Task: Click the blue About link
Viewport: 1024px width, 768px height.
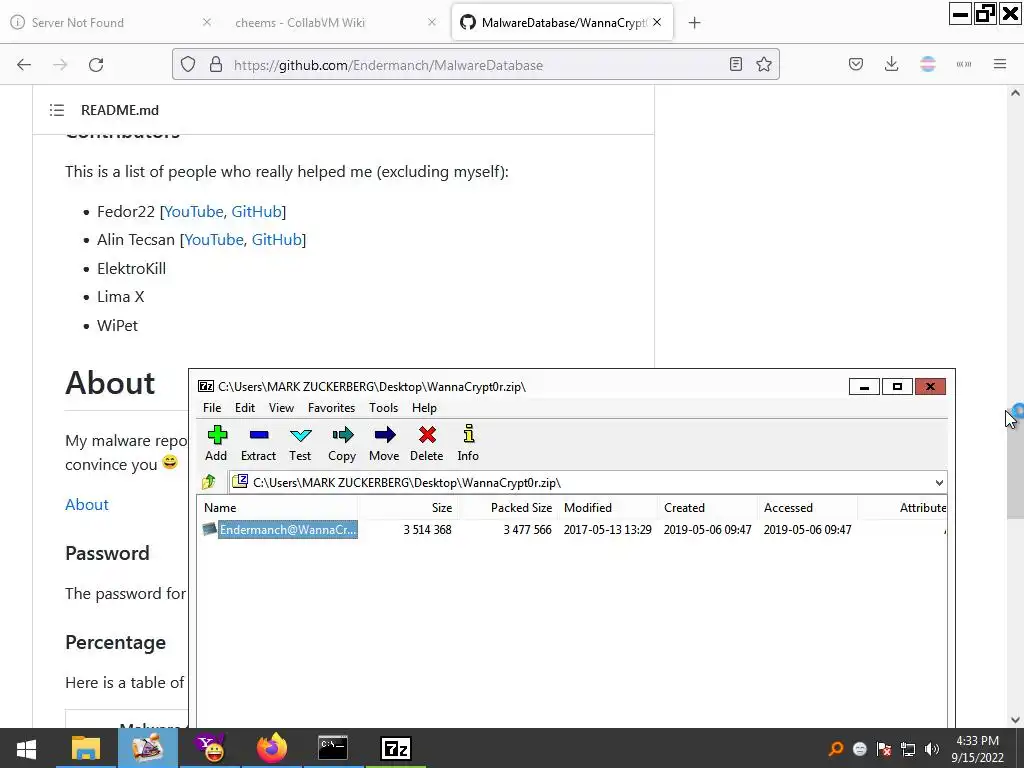Action: (87, 505)
